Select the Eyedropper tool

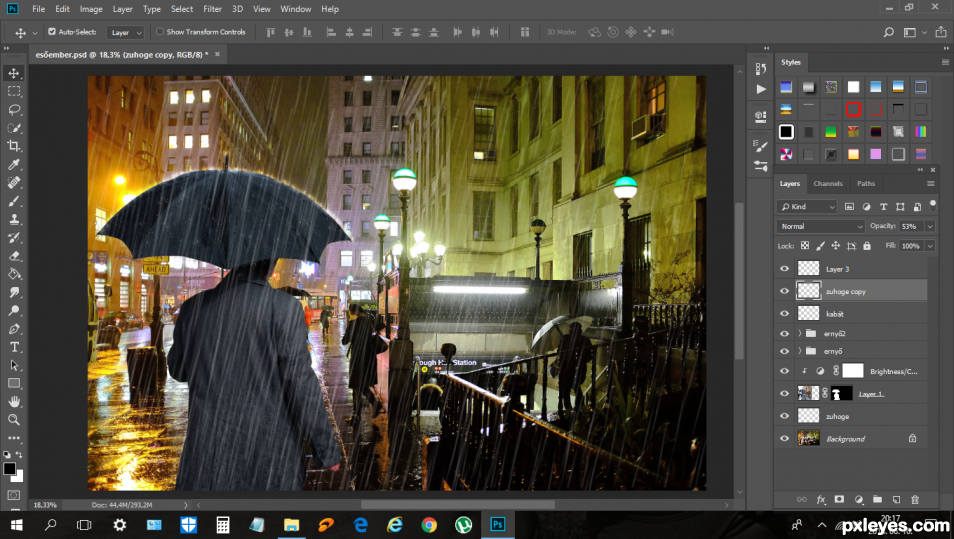14,164
